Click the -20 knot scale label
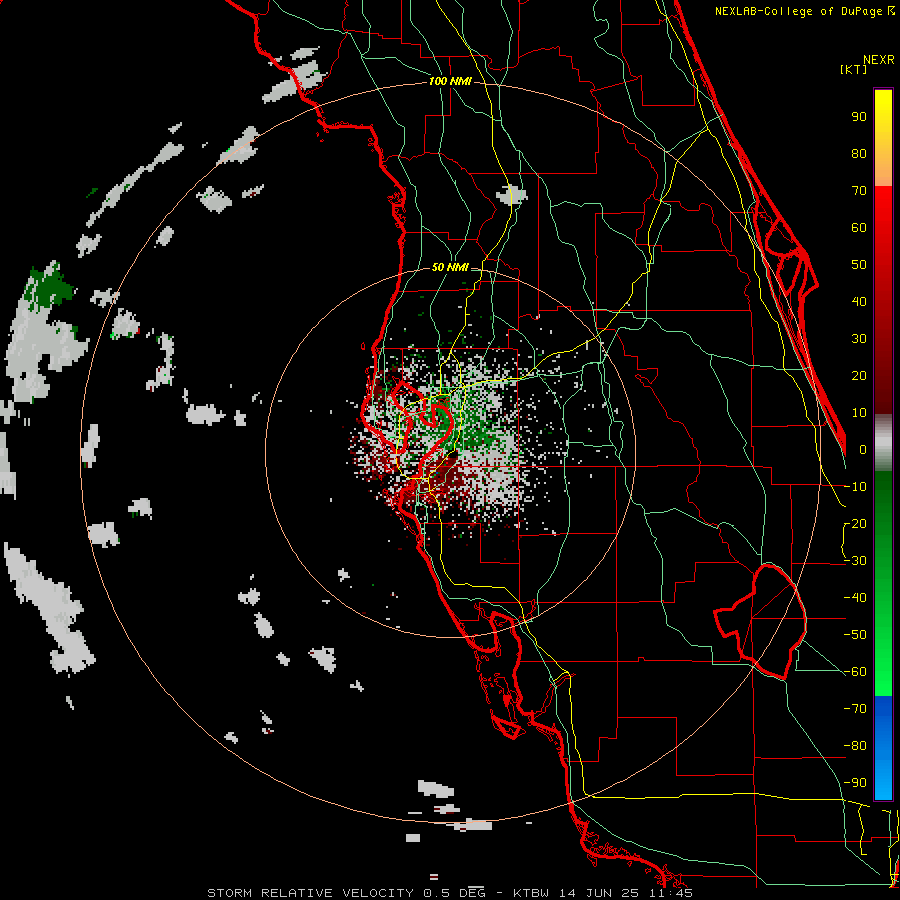Image resolution: width=900 pixels, height=900 pixels. click(855, 524)
